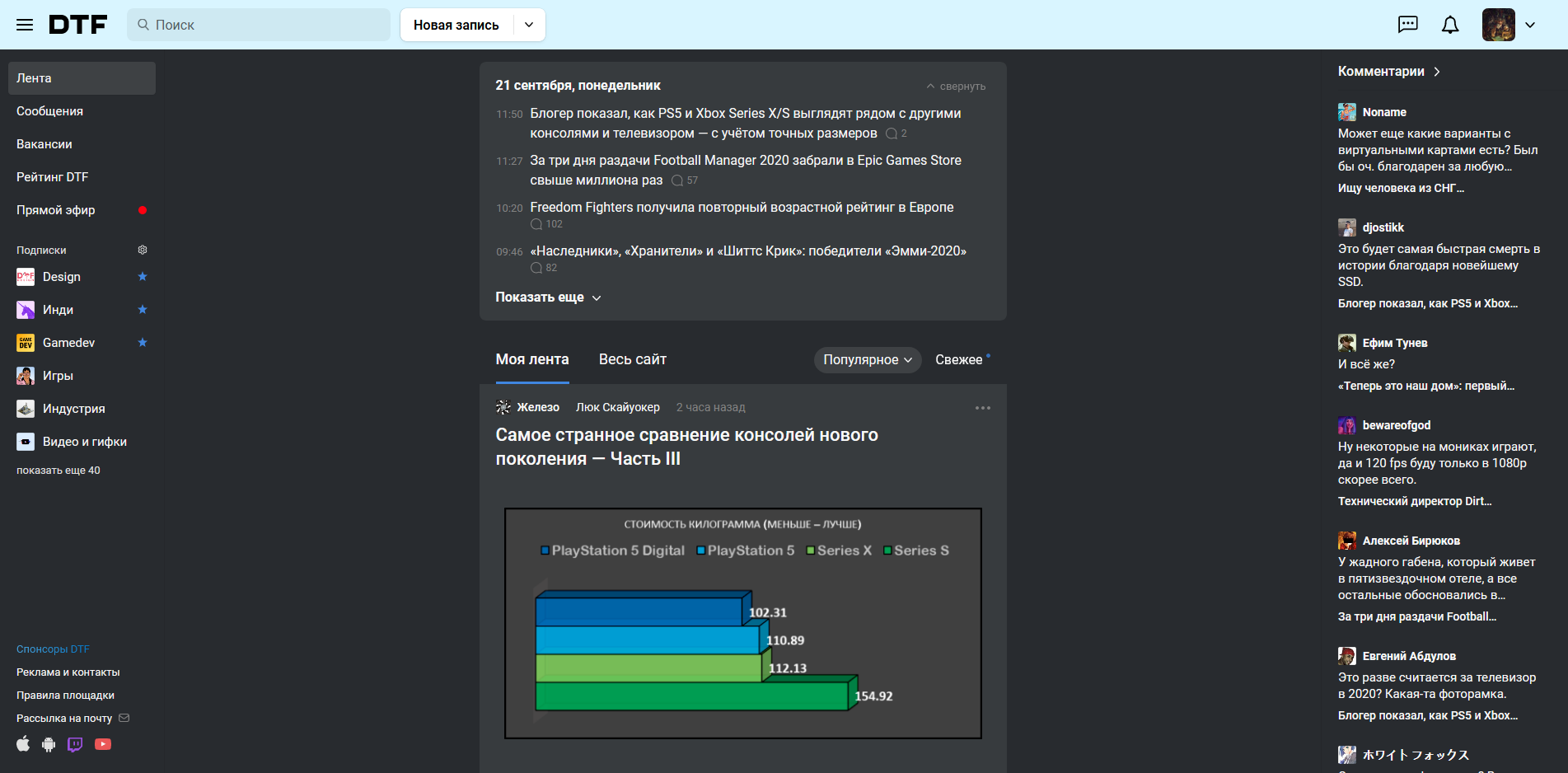
Task: Open Алексей Бирюков's profile avatar
Action: pos(1347,541)
